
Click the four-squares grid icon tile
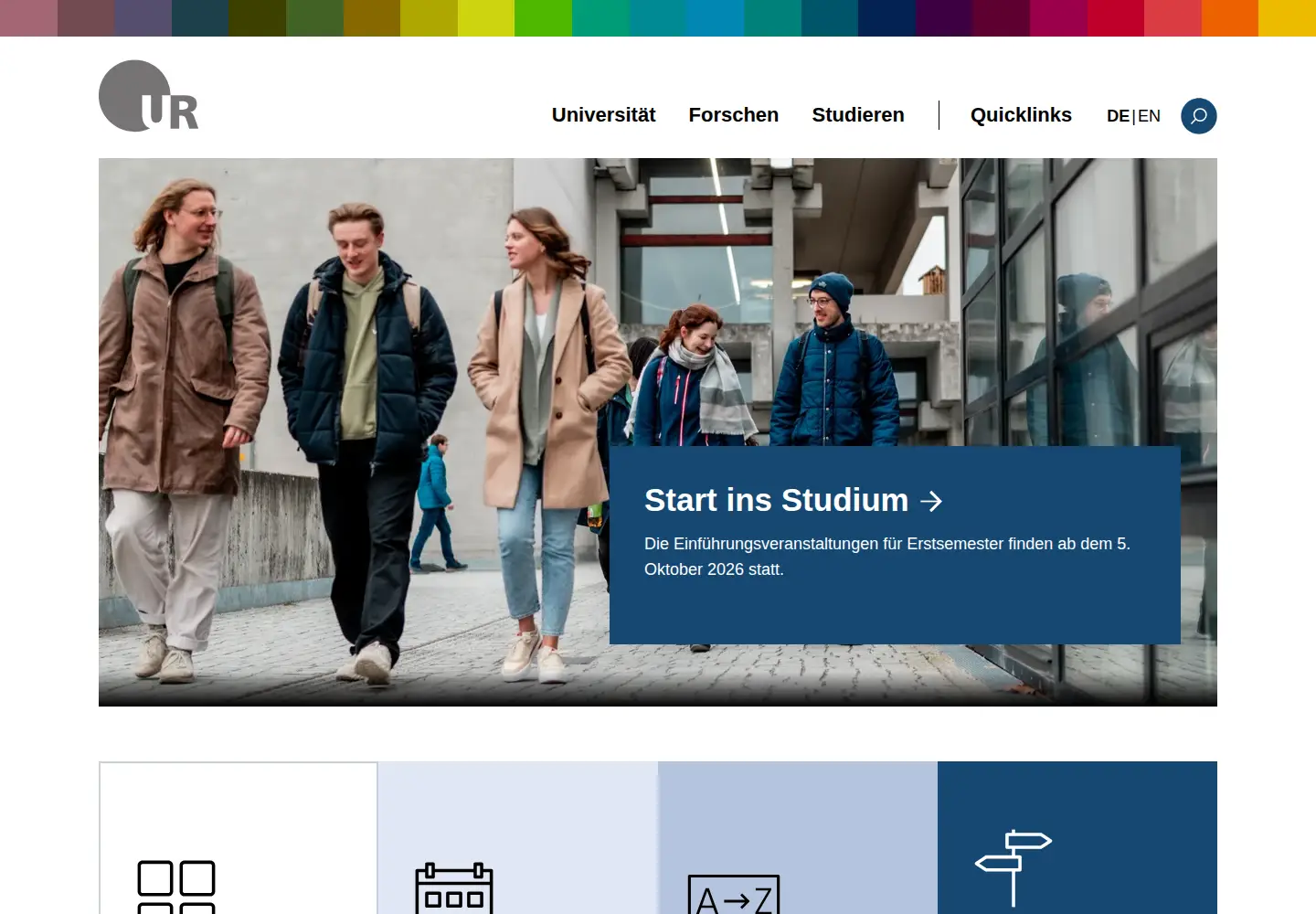pos(239,838)
